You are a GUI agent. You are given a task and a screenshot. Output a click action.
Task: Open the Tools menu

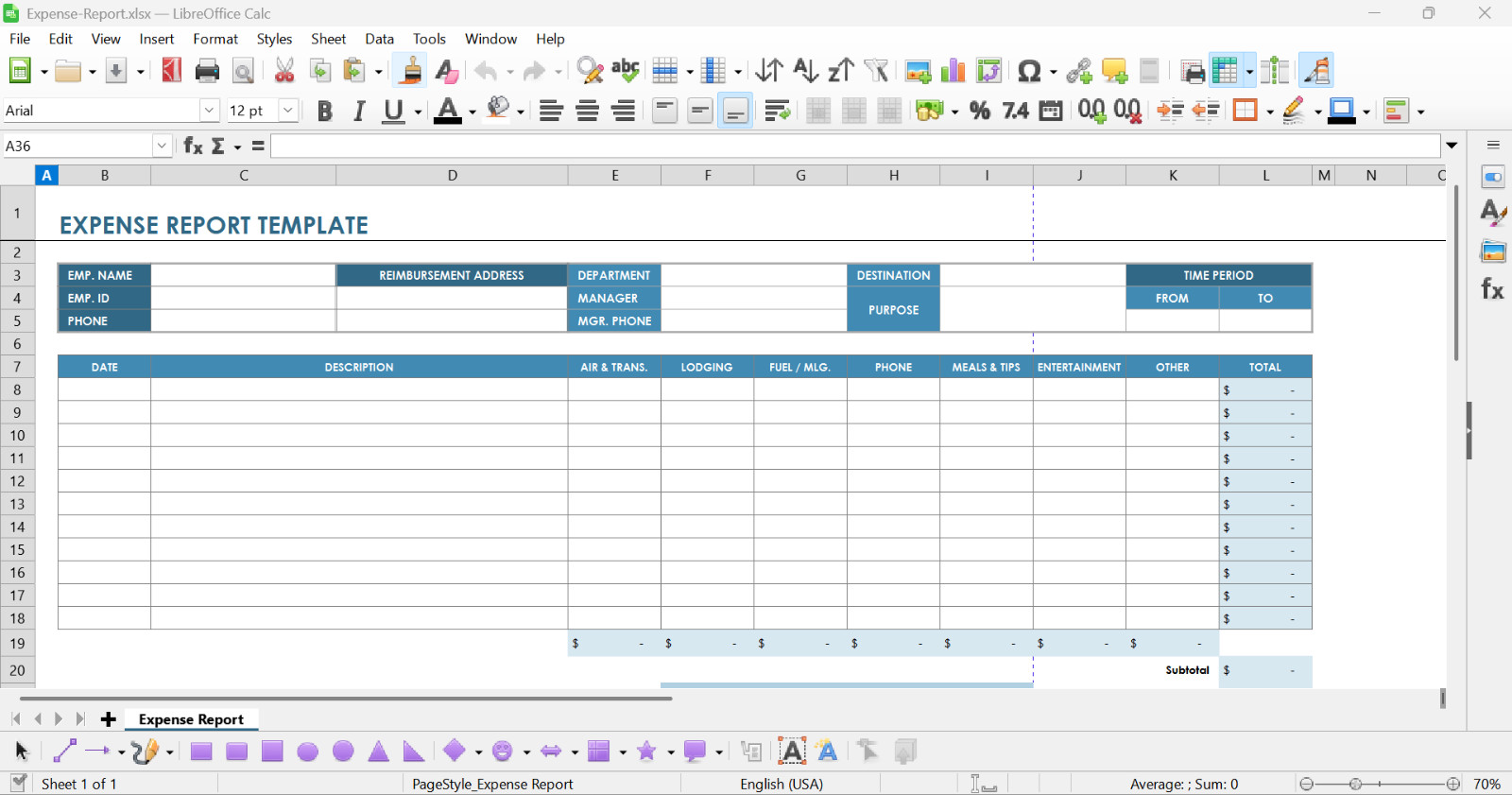pyautogui.click(x=429, y=39)
